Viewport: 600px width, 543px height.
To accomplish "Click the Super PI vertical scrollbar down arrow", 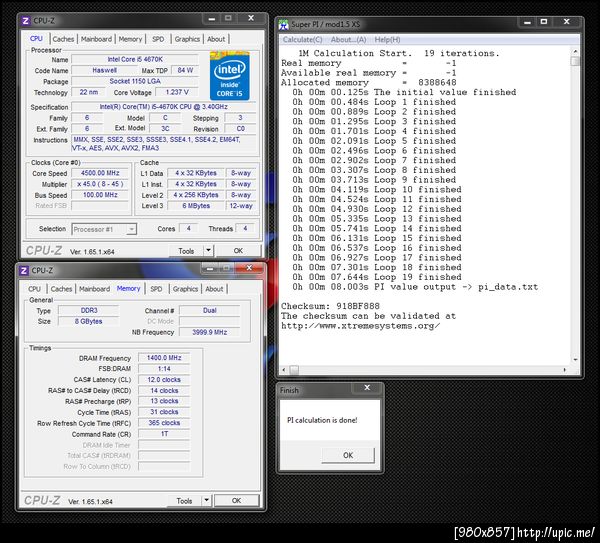I will 575,360.
